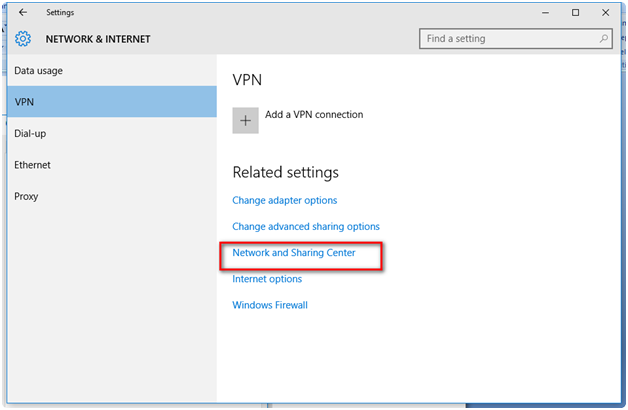Screen dimensions: 628x410
Task: Go to the Ethernet settings page
Action: pos(32,165)
